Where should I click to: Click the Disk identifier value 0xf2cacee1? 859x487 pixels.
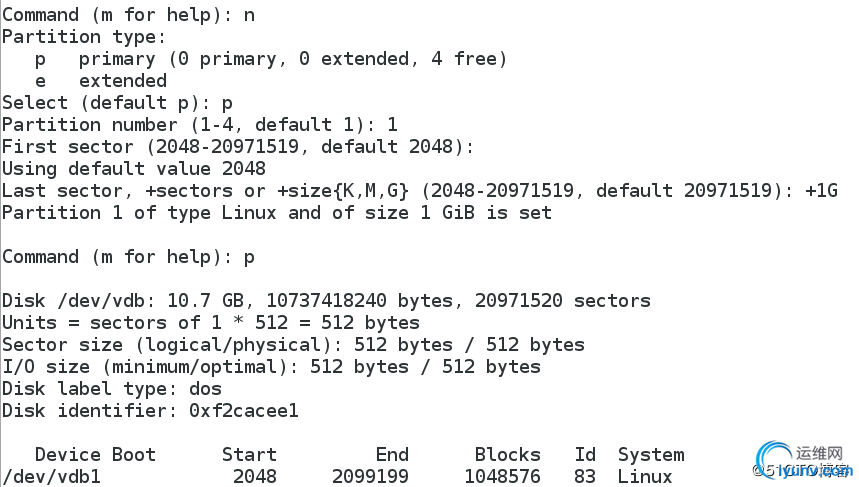pyautogui.click(x=244, y=410)
